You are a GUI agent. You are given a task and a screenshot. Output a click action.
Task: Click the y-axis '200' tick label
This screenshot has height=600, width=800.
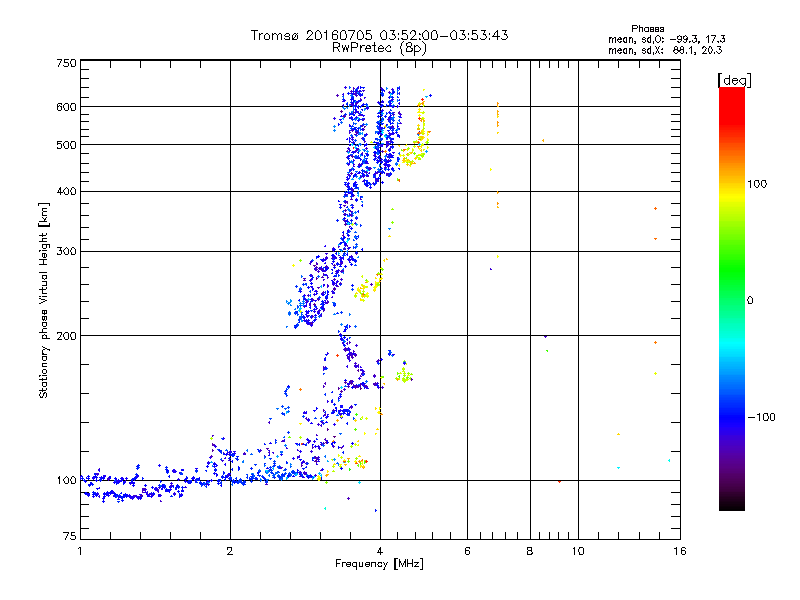pyautogui.click(x=67, y=336)
